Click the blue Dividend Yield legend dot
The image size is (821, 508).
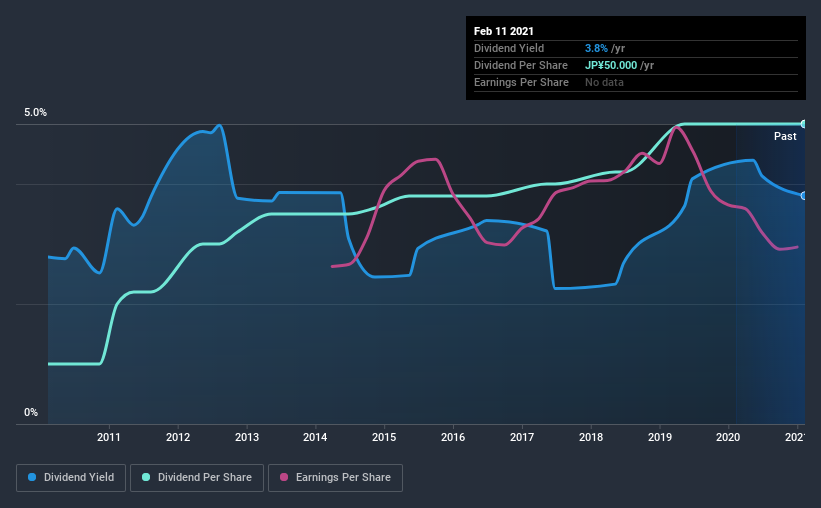pos(32,477)
